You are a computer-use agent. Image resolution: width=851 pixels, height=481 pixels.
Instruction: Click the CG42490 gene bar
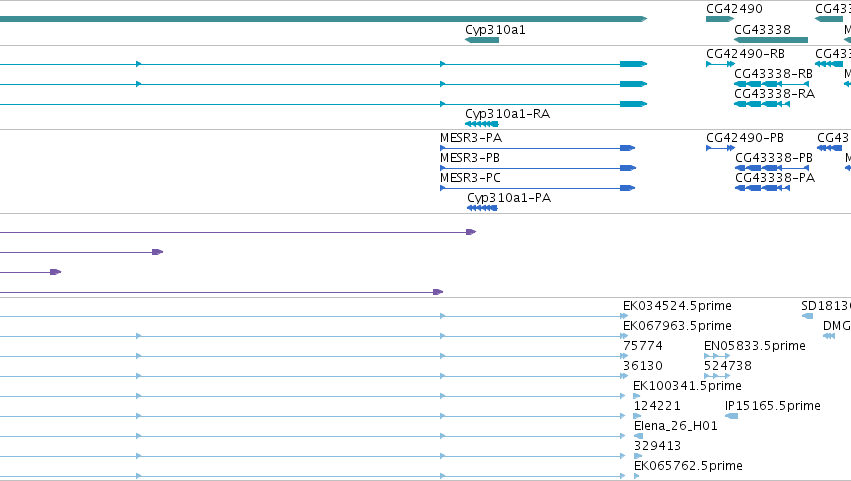point(720,19)
